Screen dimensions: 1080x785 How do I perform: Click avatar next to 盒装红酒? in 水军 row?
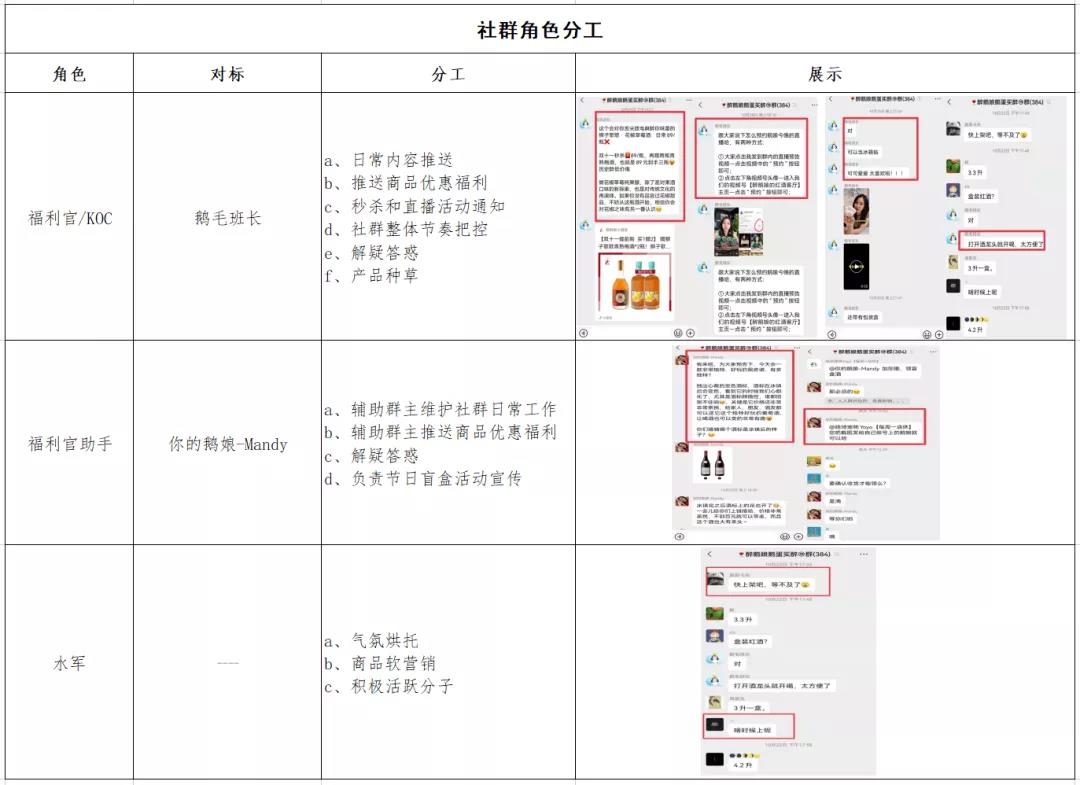pos(714,636)
